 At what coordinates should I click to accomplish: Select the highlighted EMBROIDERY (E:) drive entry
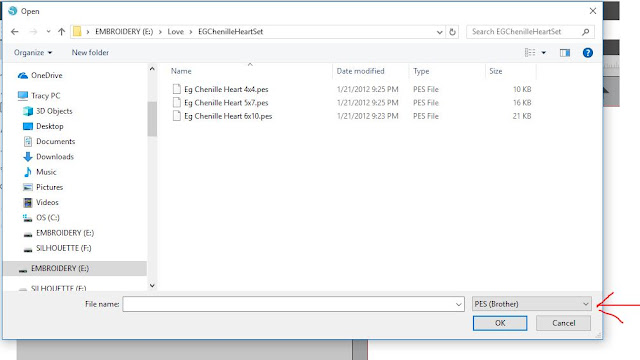click(75, 268)
